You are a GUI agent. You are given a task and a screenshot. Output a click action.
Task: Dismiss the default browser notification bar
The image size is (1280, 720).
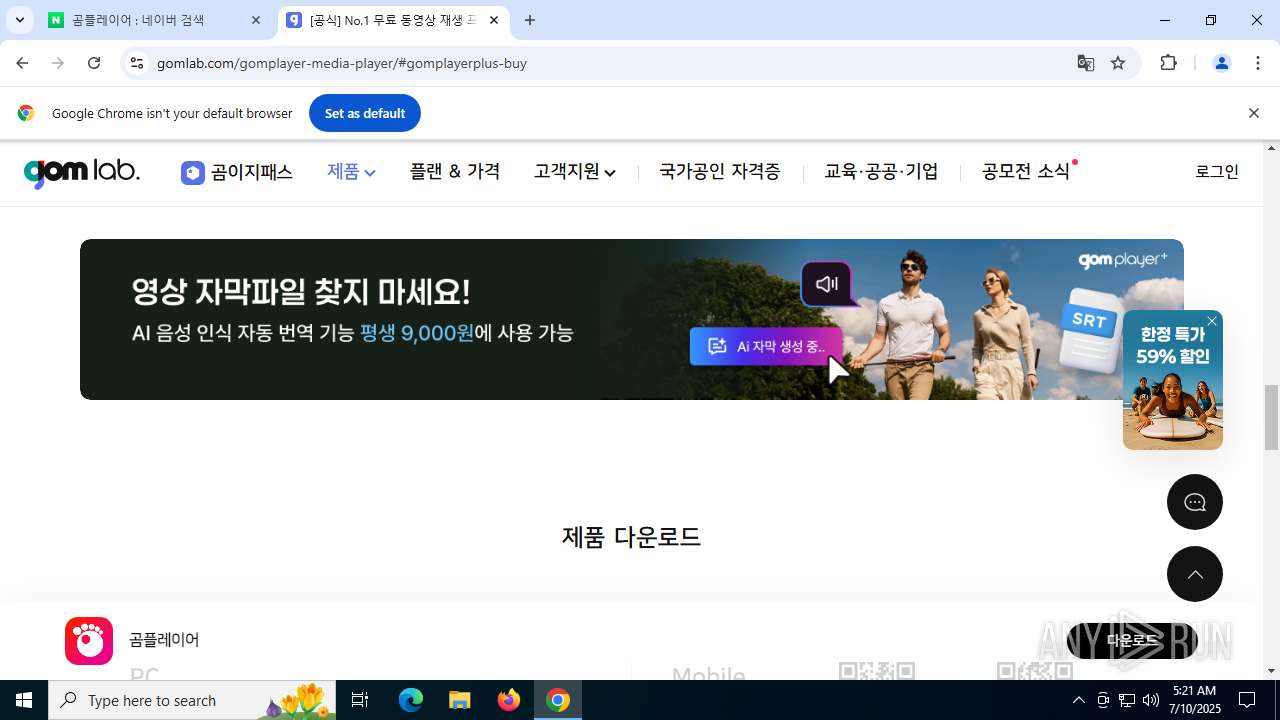(x=1253, y=113)
